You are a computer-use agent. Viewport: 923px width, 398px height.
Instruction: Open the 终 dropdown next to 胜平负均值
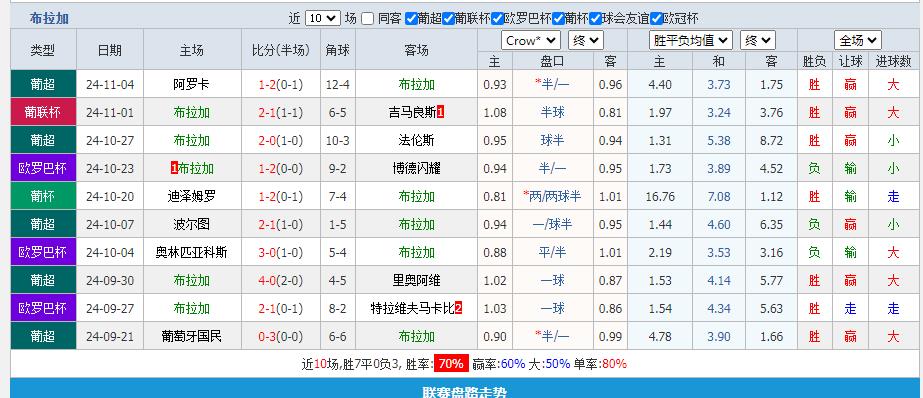coord(758,41)
